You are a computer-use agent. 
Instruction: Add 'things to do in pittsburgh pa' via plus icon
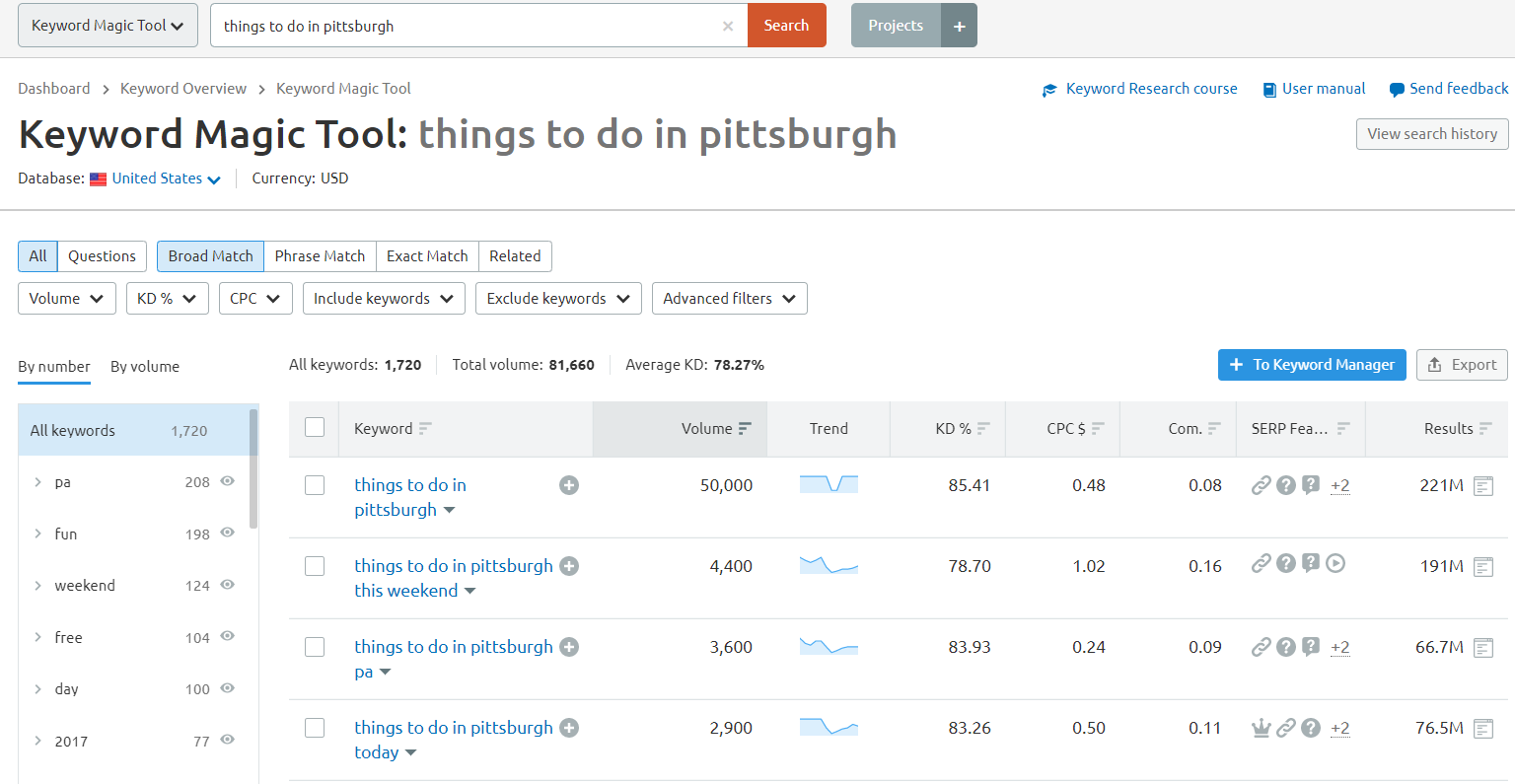pos(569,647)
